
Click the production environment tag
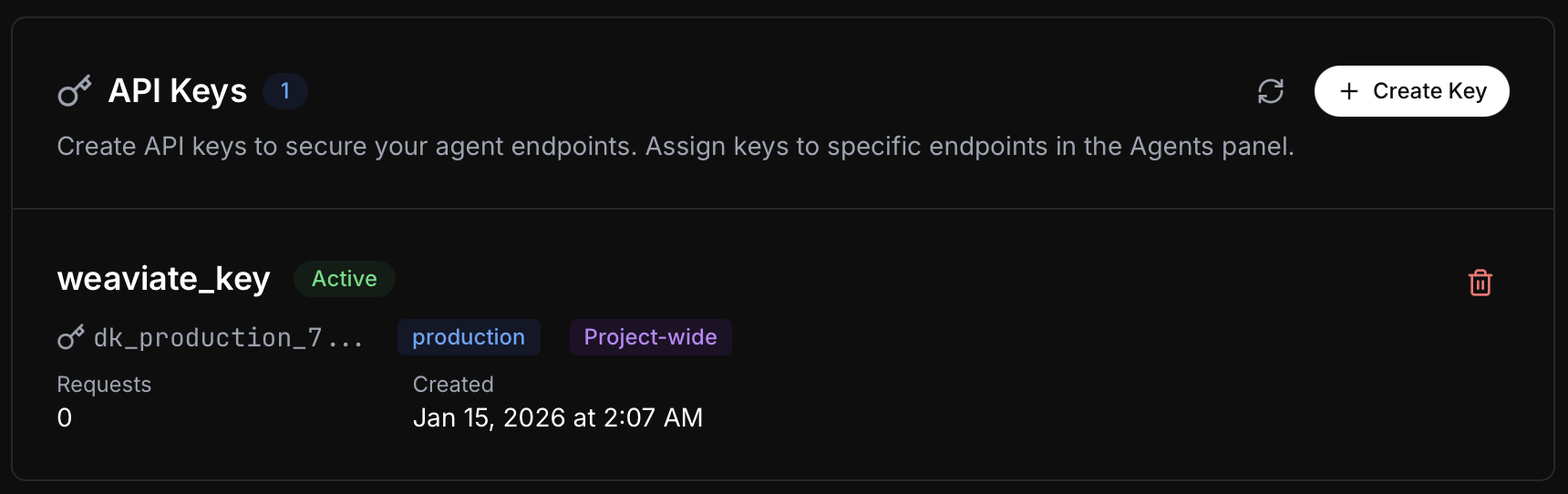[469, 337]
